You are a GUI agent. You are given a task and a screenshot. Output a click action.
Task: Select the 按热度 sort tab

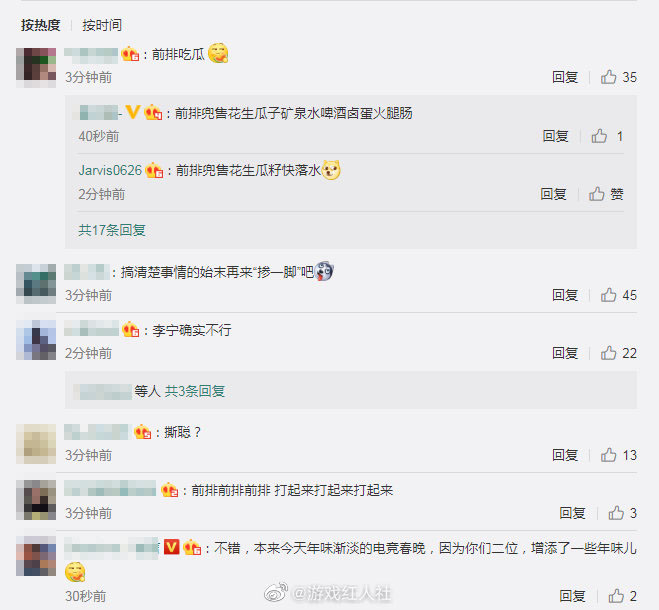41,25
